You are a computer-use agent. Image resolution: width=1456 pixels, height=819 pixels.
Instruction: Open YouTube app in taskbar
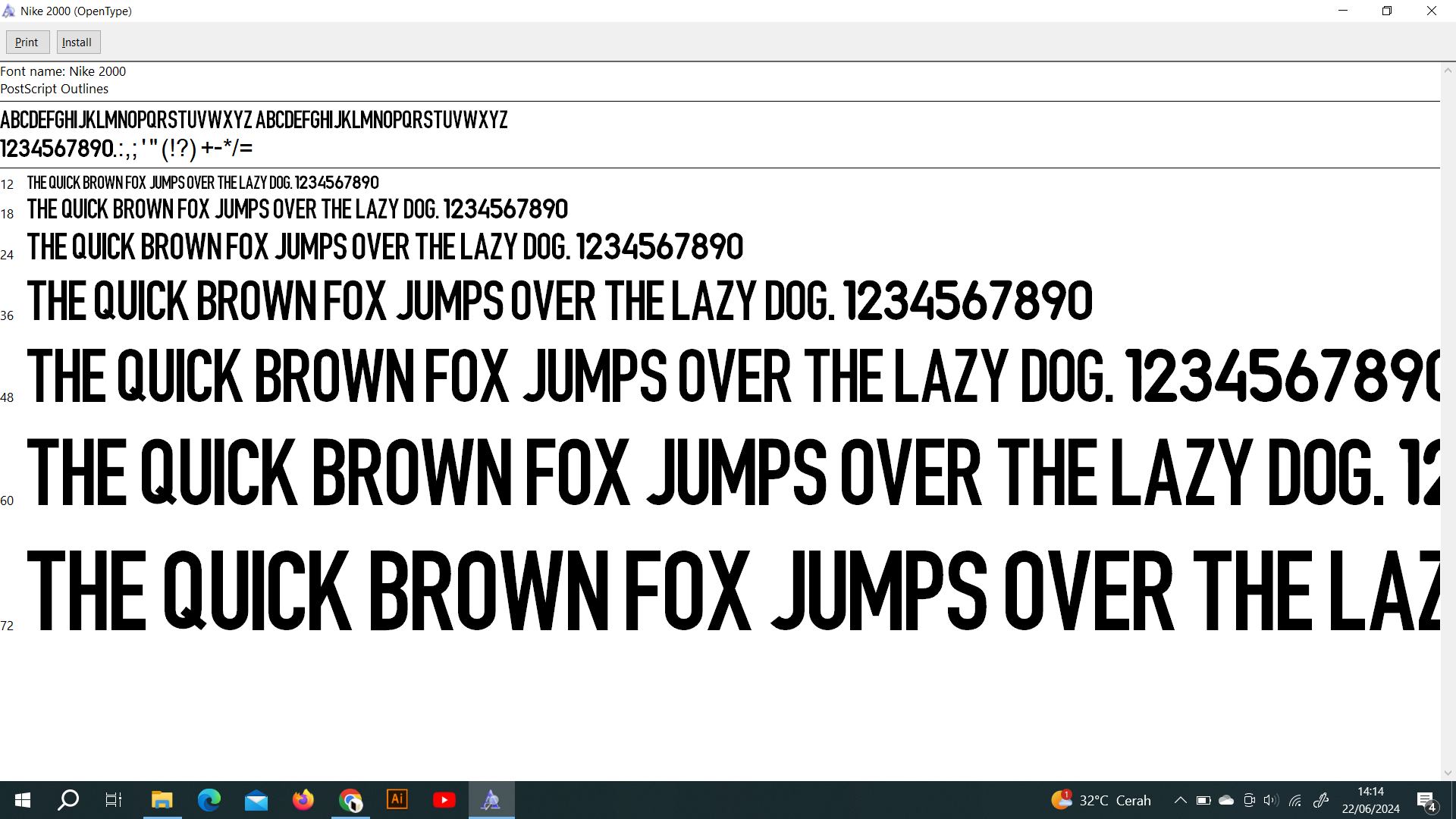[x=444, y=800]
